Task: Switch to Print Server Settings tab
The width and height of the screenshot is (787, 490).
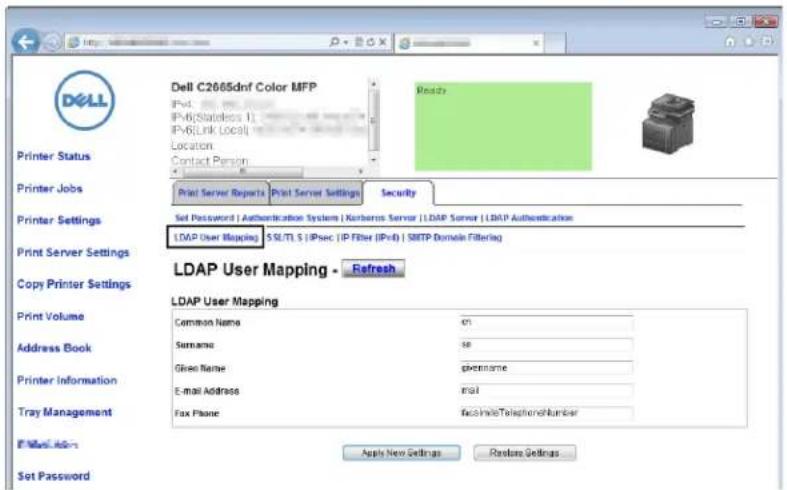Action: (316, 193)
